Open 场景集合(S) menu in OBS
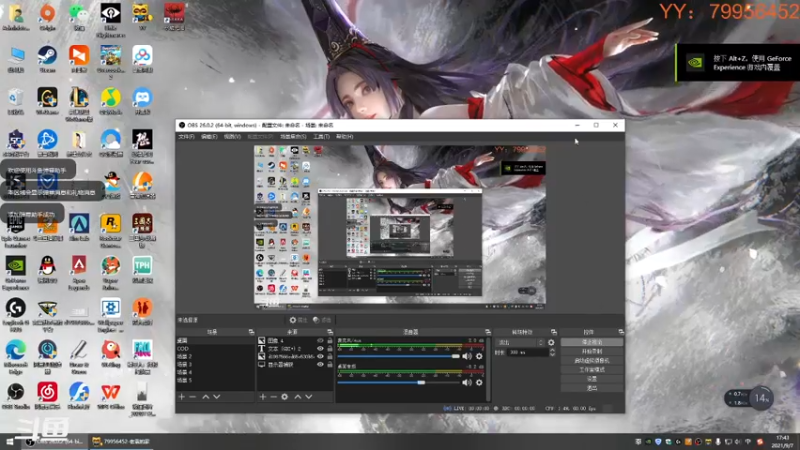The height and width of the screenshot is (450, 800). (293, 137)
